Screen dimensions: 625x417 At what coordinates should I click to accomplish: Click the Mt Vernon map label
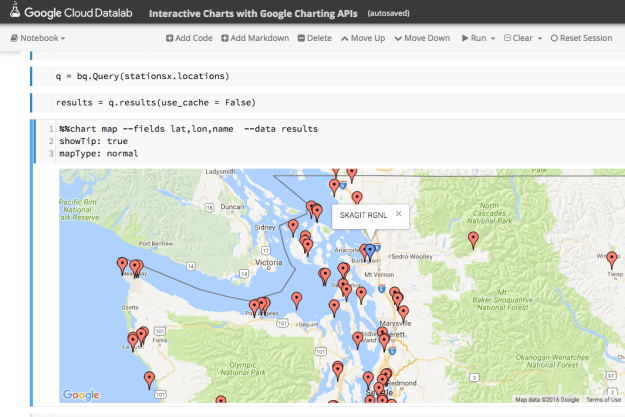pyautogui.click(x=379, y=275)
